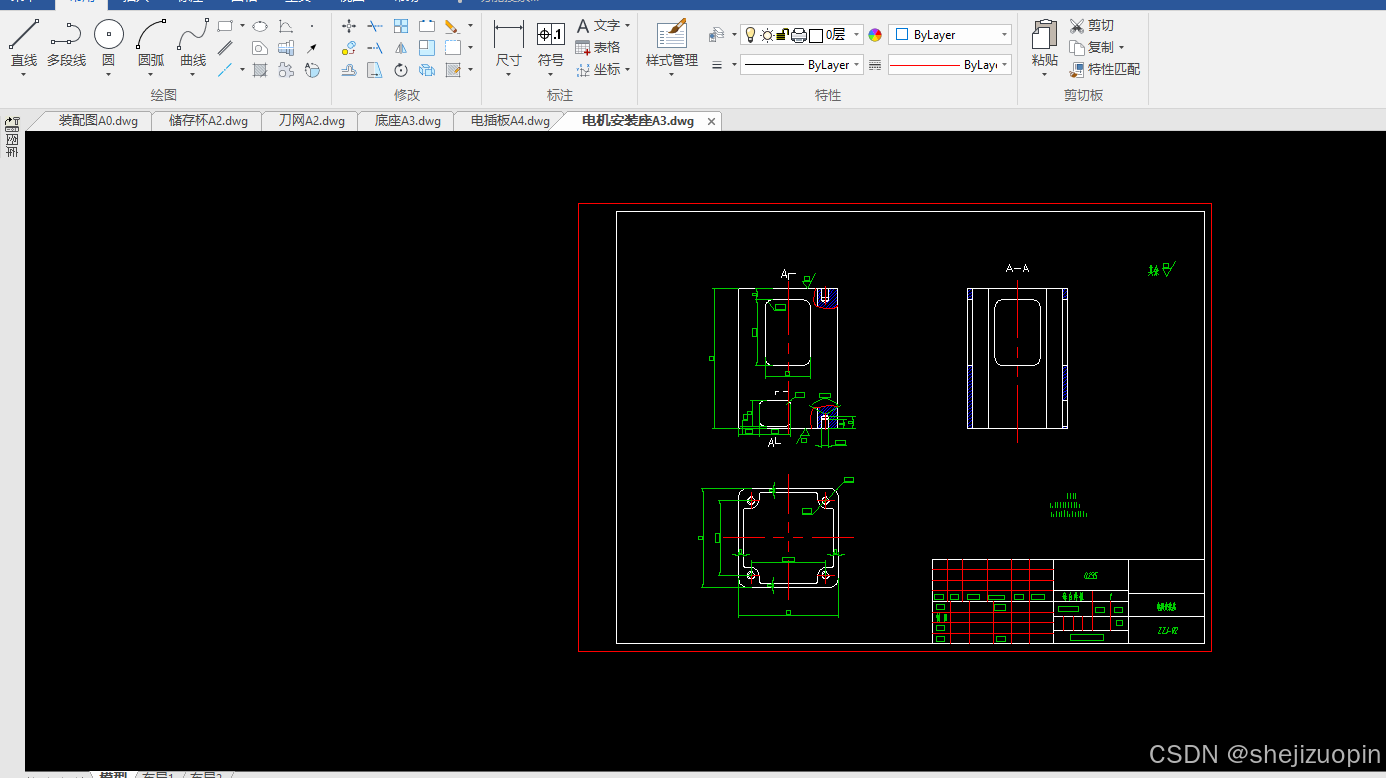Select the 圆弧 arc tool

pos(151,45)
